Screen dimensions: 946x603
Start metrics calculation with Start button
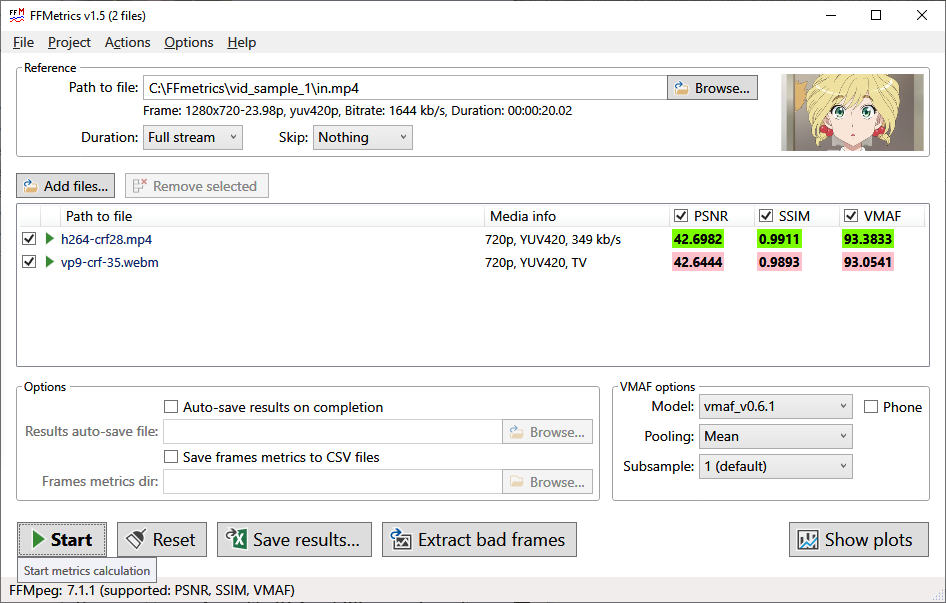click(62, 539)
